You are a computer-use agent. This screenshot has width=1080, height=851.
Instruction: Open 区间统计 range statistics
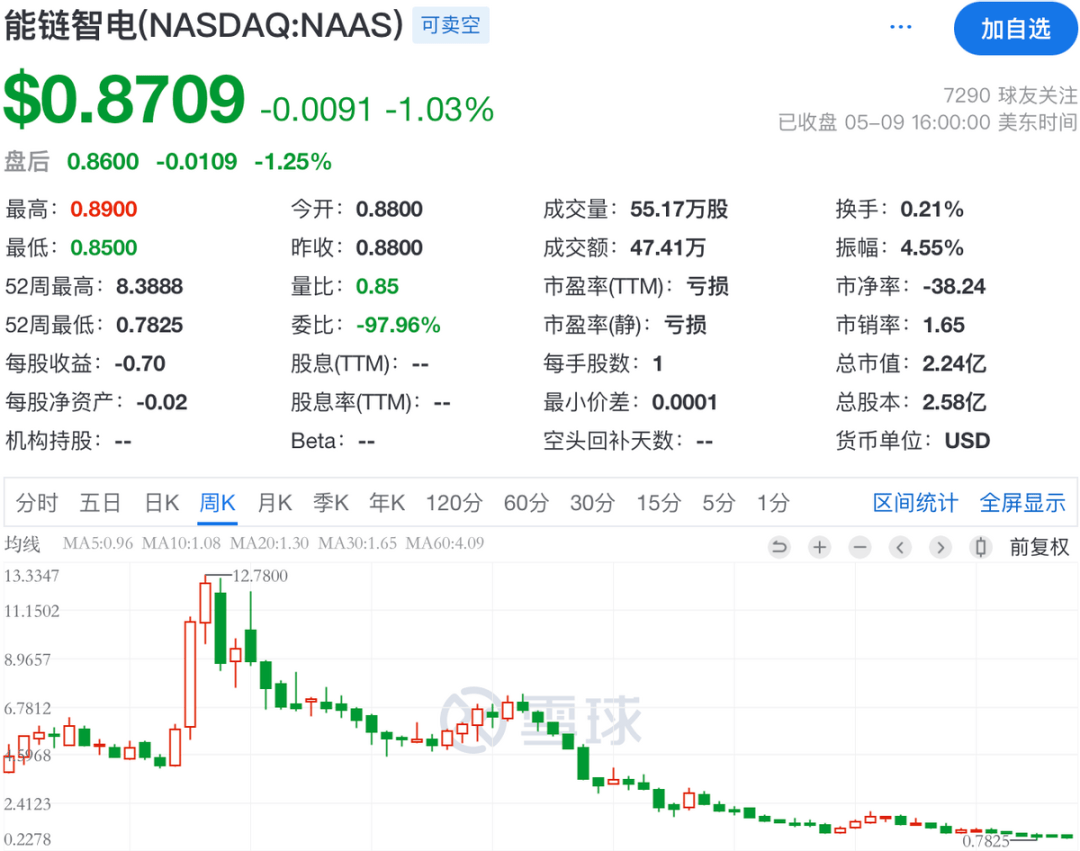tap(915, 503)
